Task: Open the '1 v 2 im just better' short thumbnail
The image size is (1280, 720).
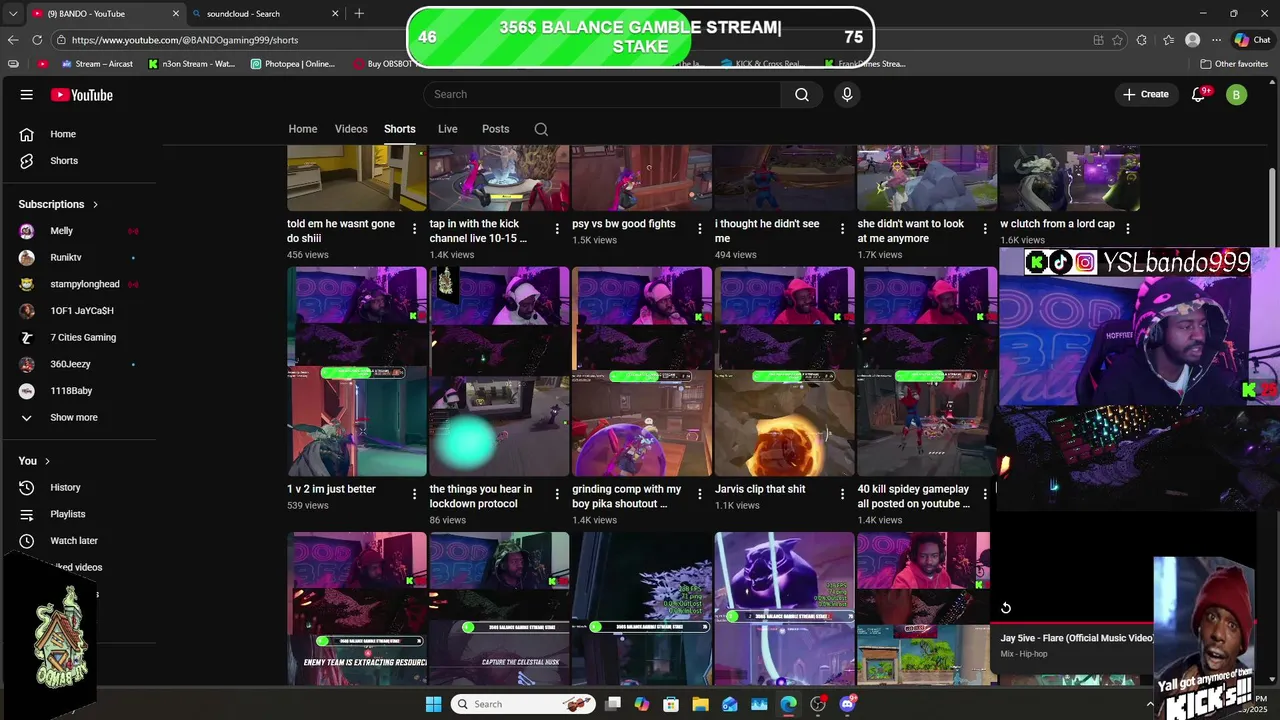Action: coord(357,372)
